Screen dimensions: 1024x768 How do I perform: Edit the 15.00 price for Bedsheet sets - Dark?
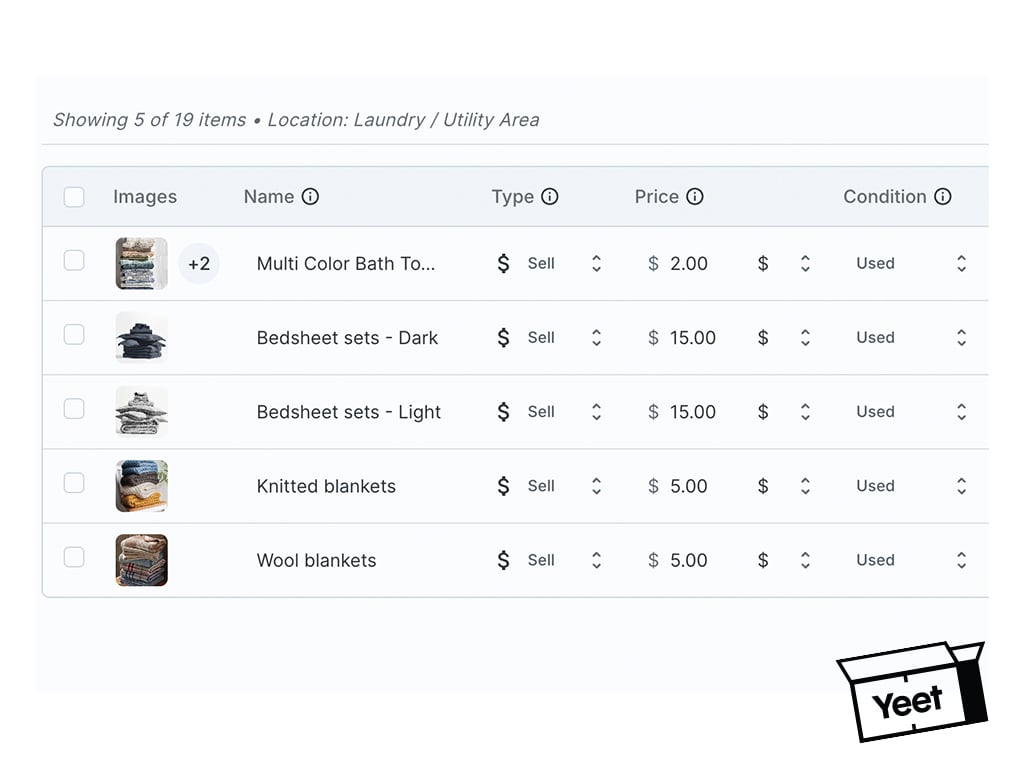tap(694, 337)
